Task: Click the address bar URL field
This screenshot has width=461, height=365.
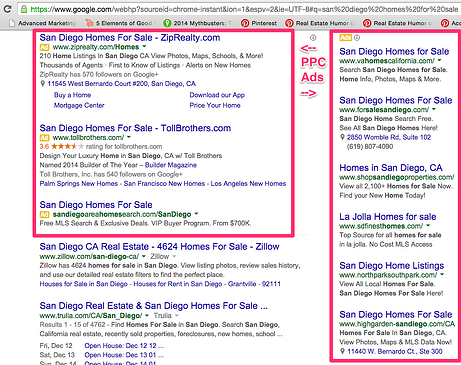Action: 239,9
